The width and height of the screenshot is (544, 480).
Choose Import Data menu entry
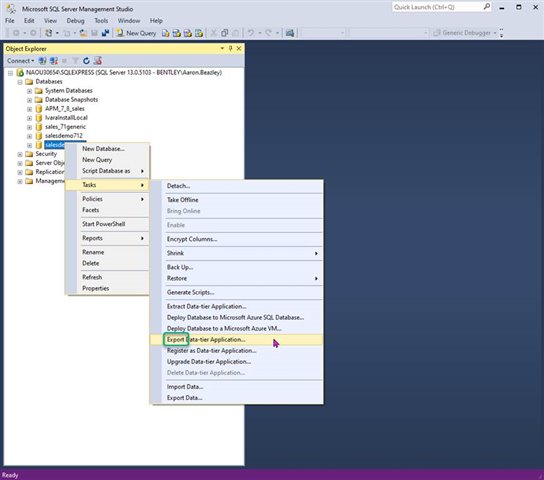pyautogui.click(x=236, y=387)
